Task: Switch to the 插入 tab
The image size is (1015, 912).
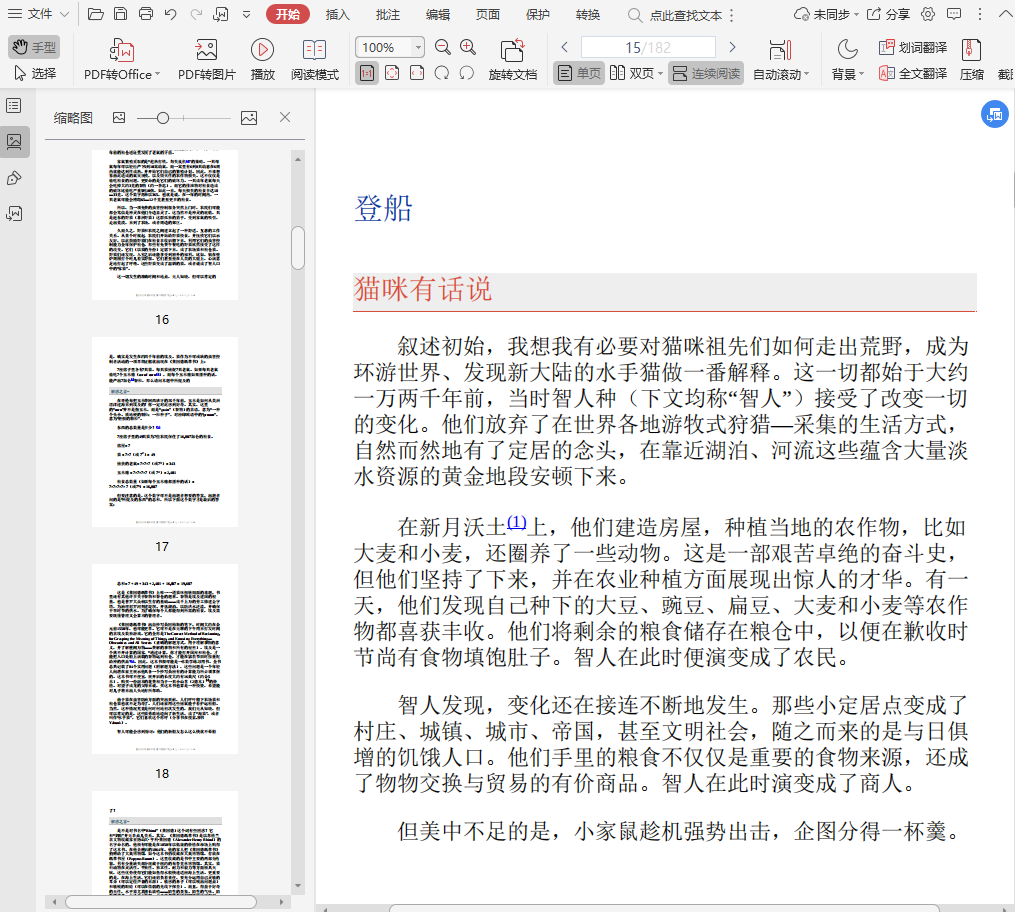Action: (x=337, y=14)
